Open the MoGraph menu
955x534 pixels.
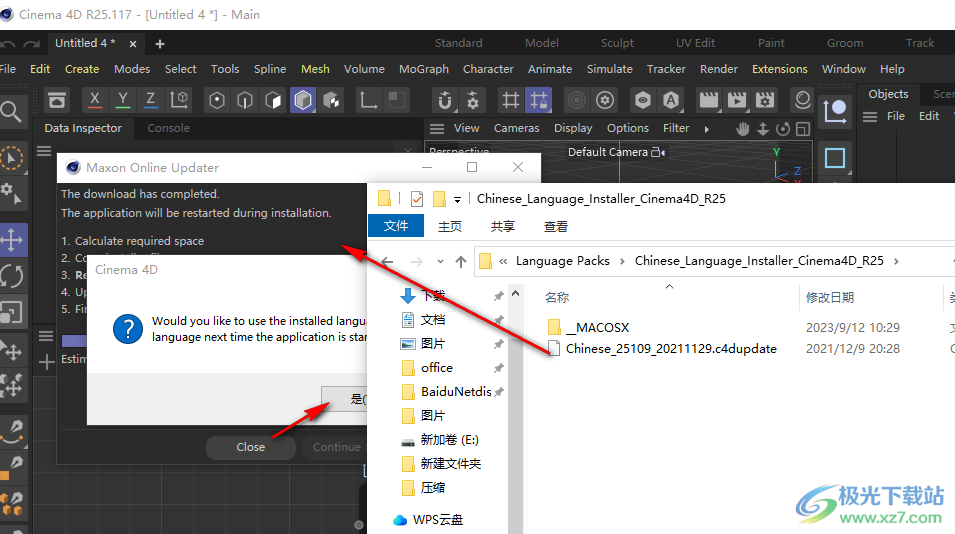tap(424, 69)
